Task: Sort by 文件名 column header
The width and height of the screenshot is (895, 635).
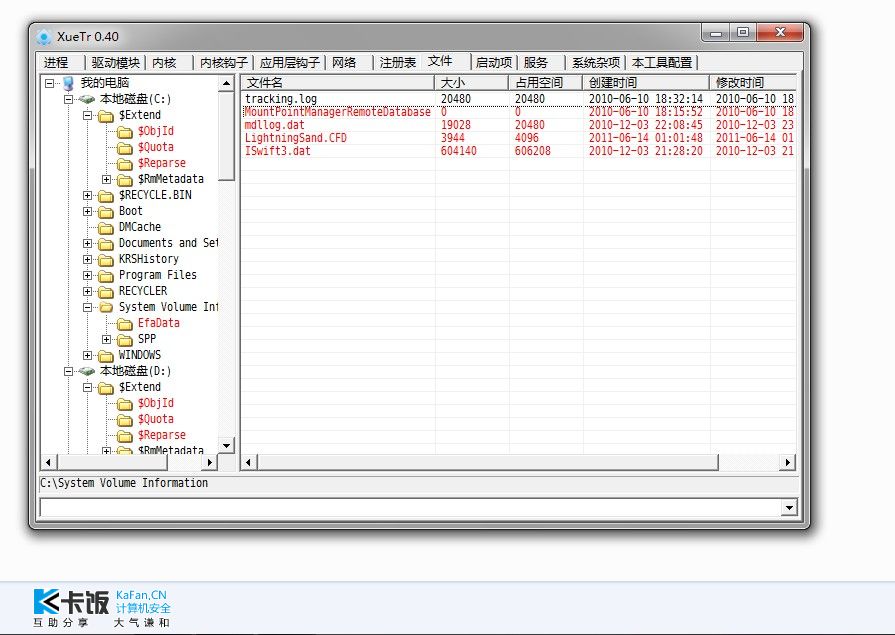Action: pos(338,83)
